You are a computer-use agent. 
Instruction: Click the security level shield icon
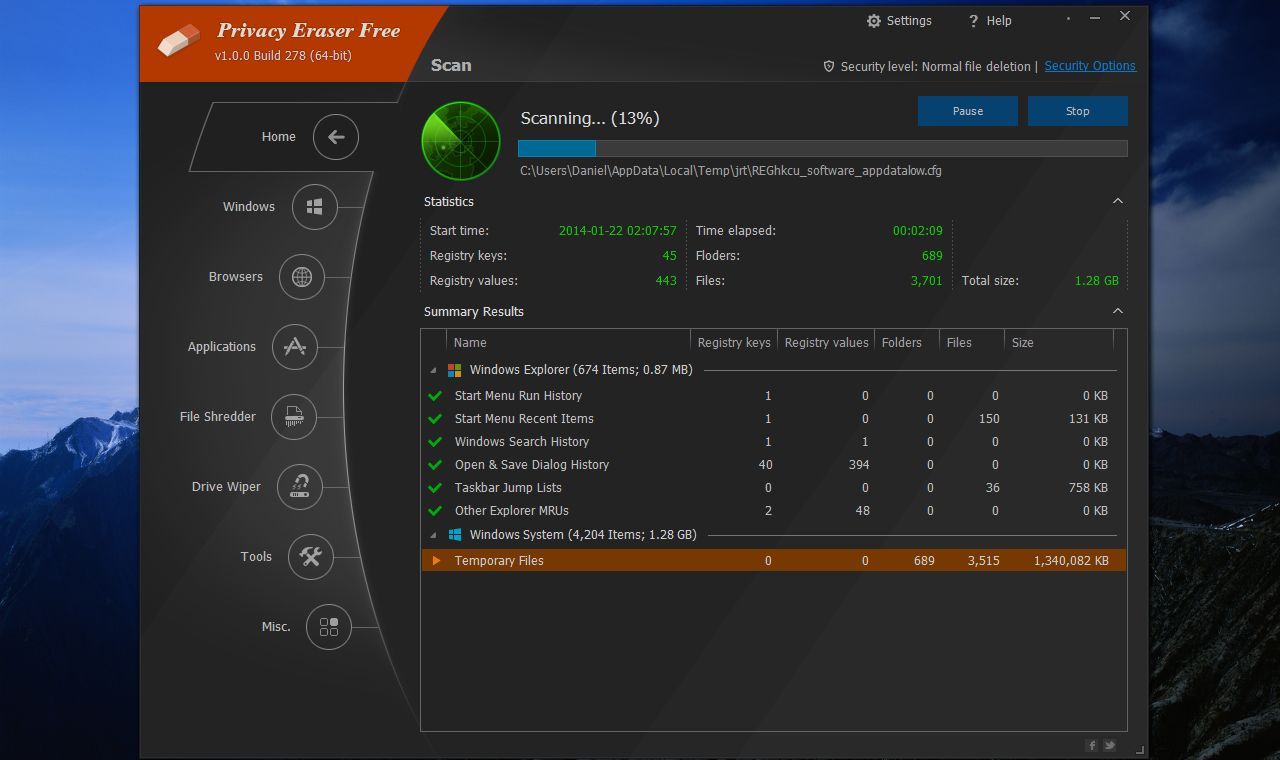point(829,66)
